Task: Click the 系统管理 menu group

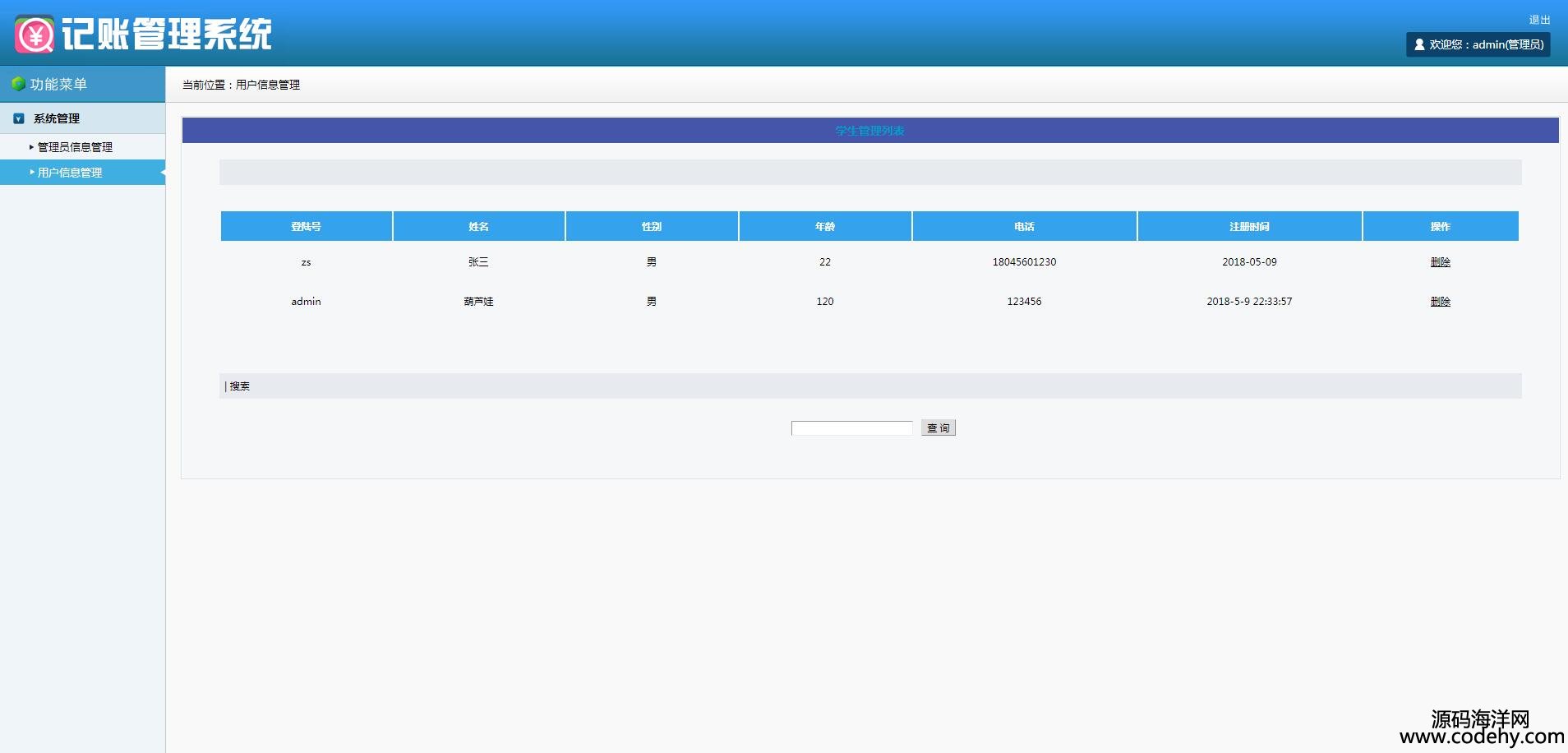Action: point(57,118)
